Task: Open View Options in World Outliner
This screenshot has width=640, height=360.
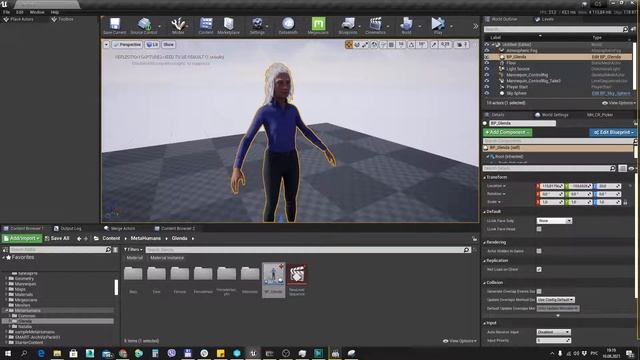Action: (619, 103)
